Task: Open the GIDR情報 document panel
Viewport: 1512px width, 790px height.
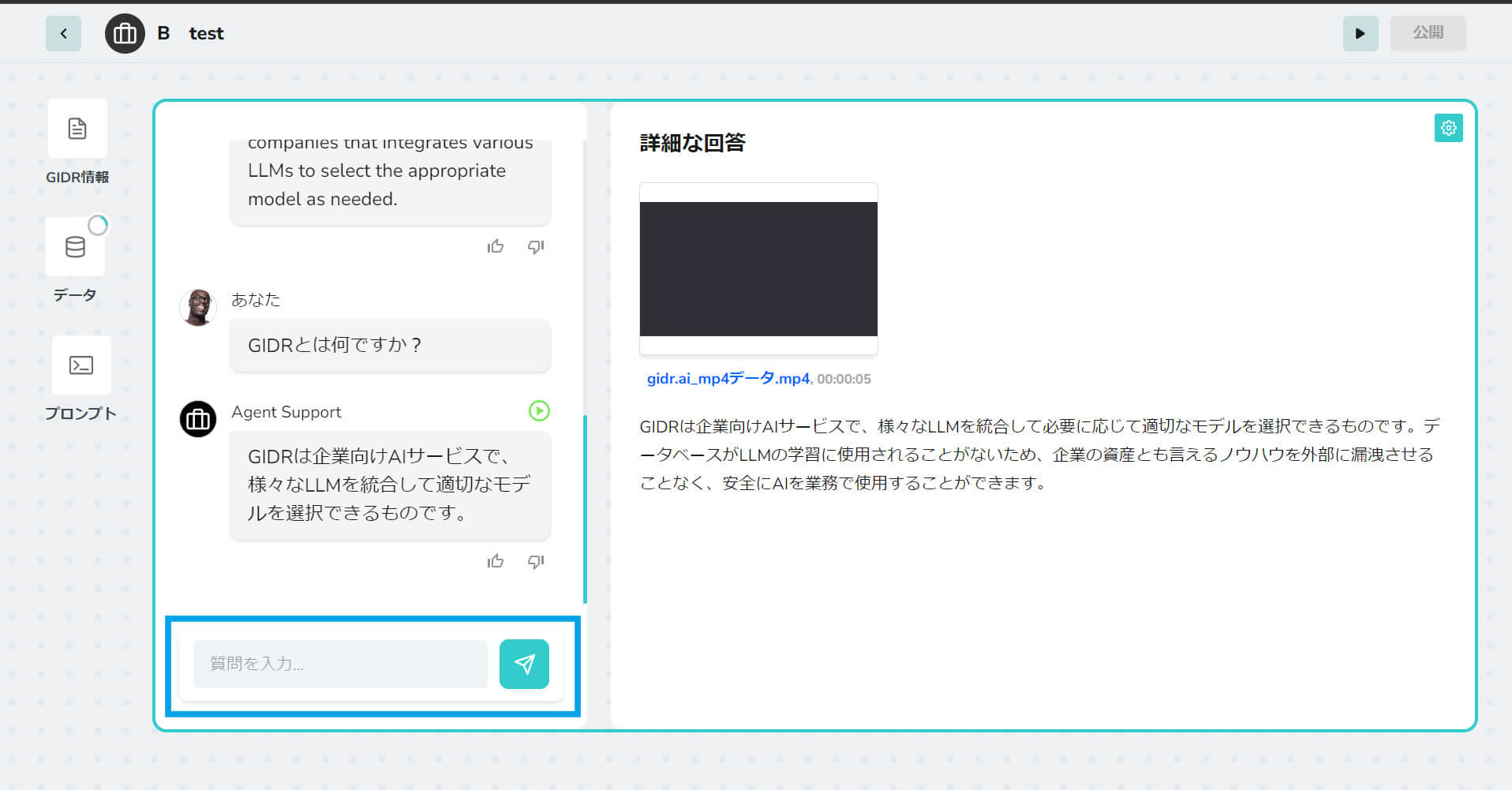Action: pos(77,129)
